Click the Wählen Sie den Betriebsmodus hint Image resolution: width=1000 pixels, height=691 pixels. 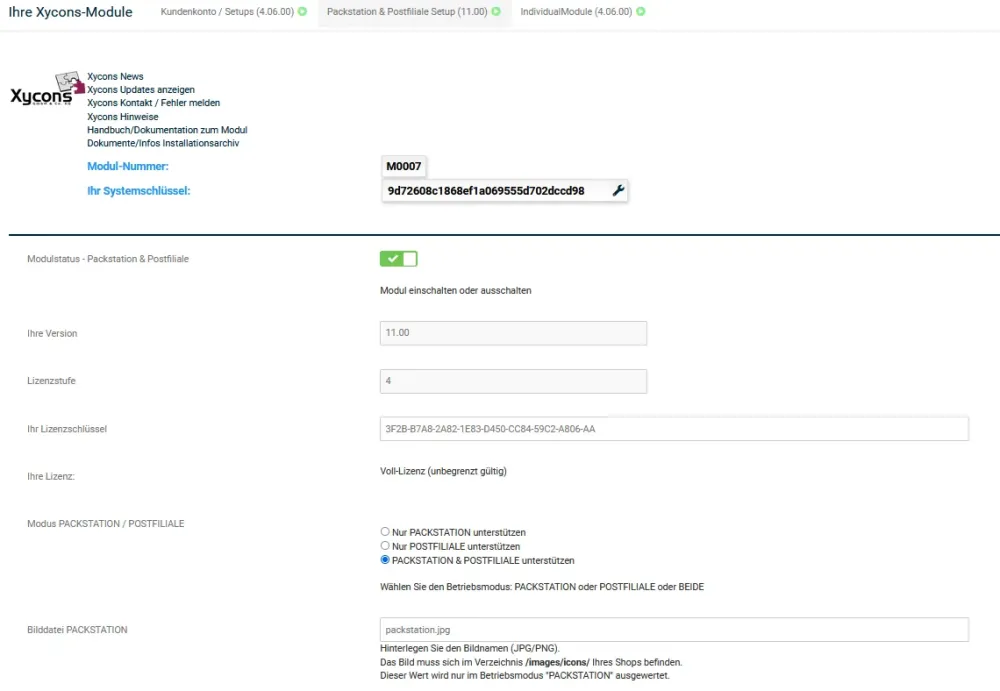[x=541, y=586]
